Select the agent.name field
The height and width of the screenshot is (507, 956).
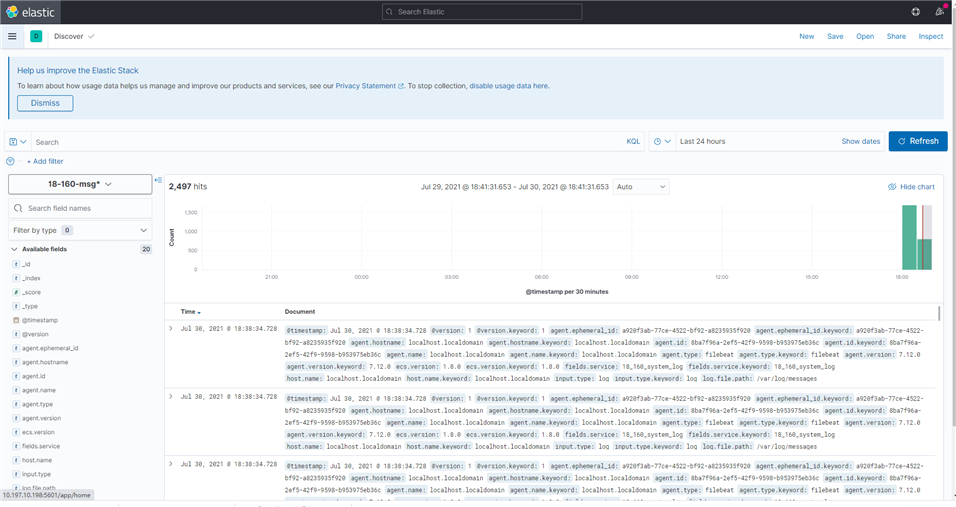pyautogui.click(x=39, y=391)
